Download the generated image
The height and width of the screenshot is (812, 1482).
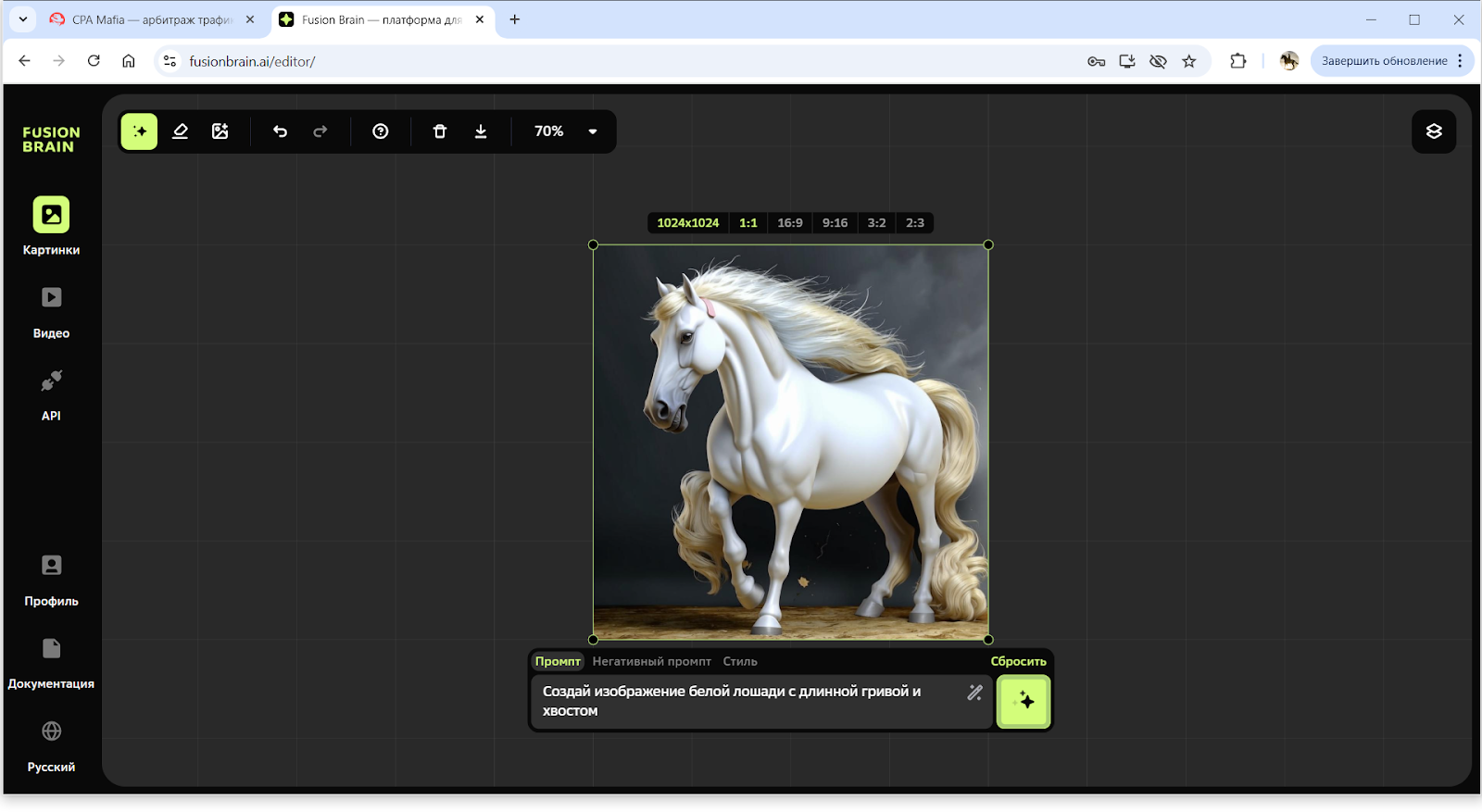pyautogui.click(x=481, y=131)
